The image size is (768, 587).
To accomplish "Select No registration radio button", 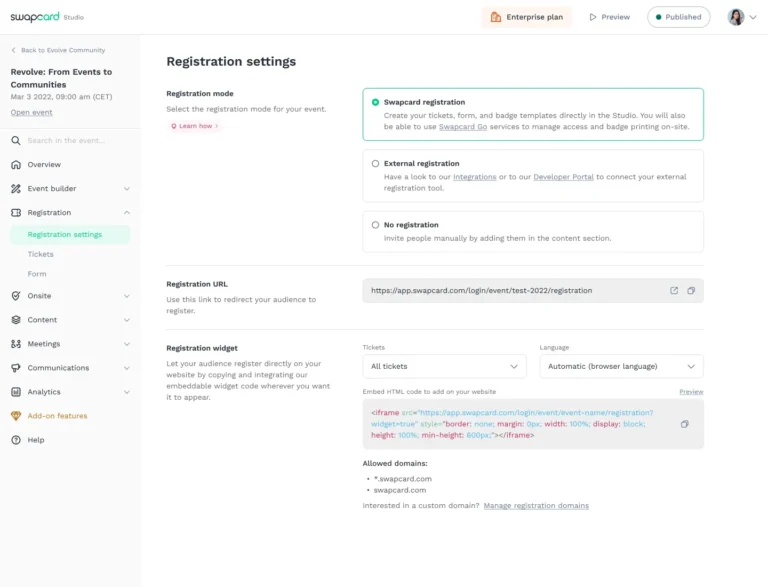I will [375, 225].
